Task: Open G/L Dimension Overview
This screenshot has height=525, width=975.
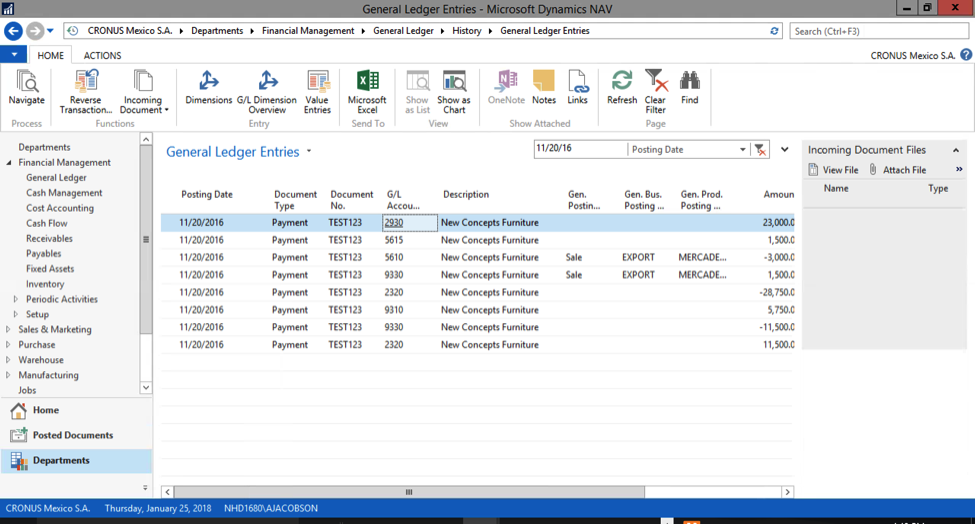Action: pyautogui.click(x=267, y=92)
